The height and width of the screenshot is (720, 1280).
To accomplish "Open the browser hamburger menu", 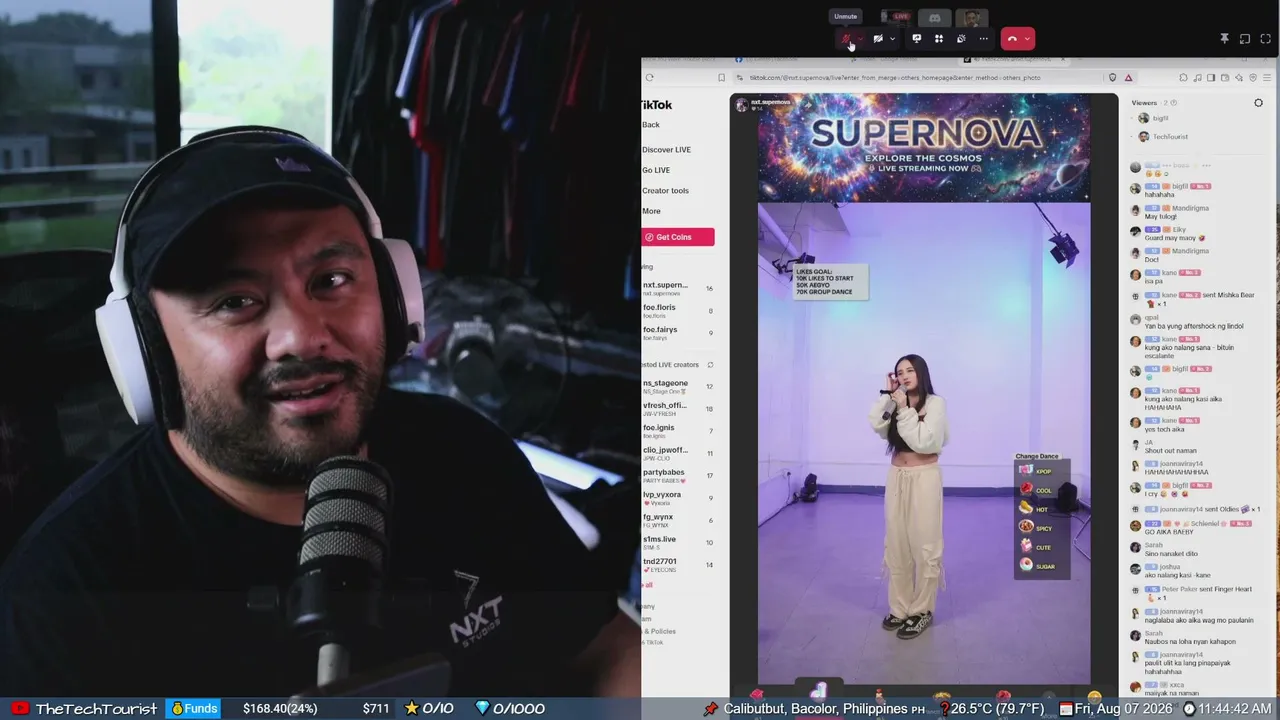I will pyautogui.click(x=1267, y=77).
